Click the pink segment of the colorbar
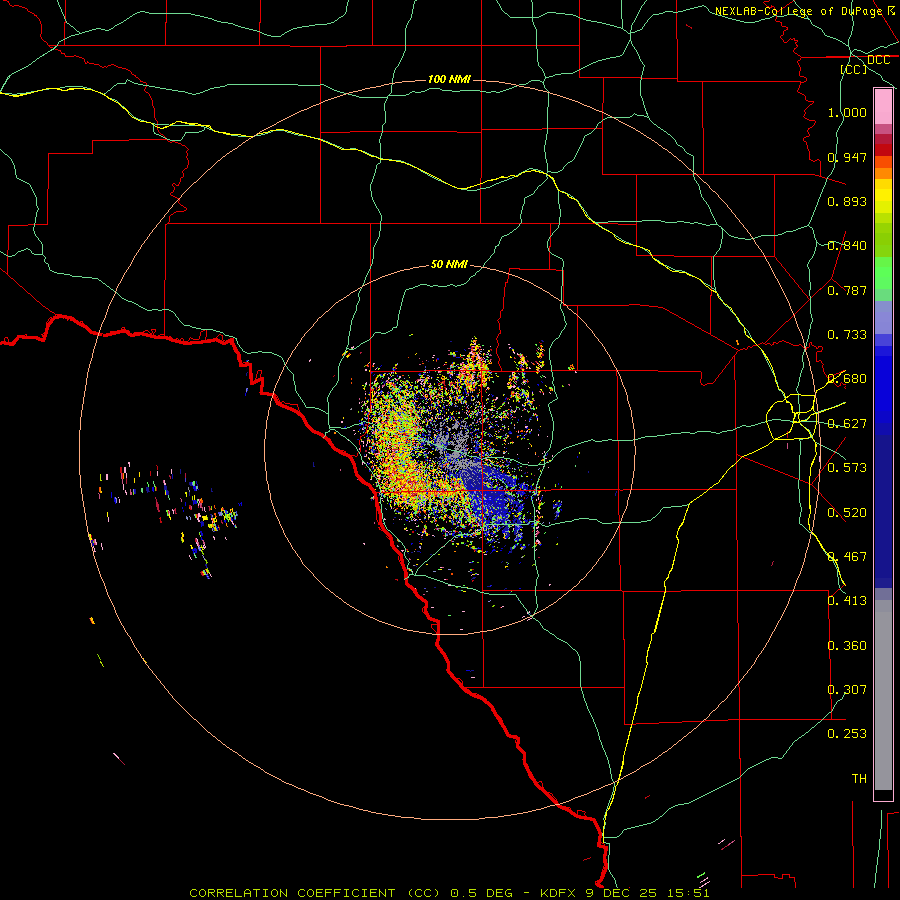 coord(883,107)
